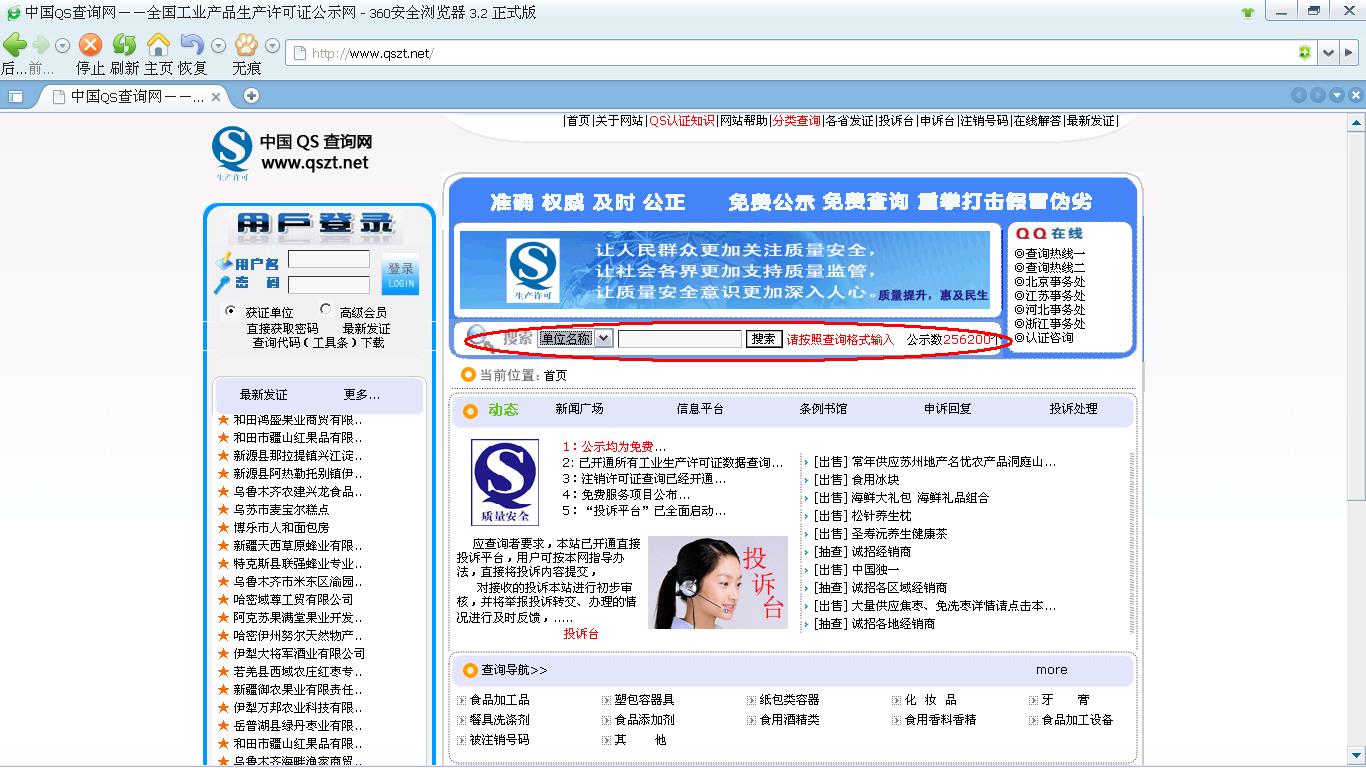
Task: Click the URL address bar
Action: point(799,53)
